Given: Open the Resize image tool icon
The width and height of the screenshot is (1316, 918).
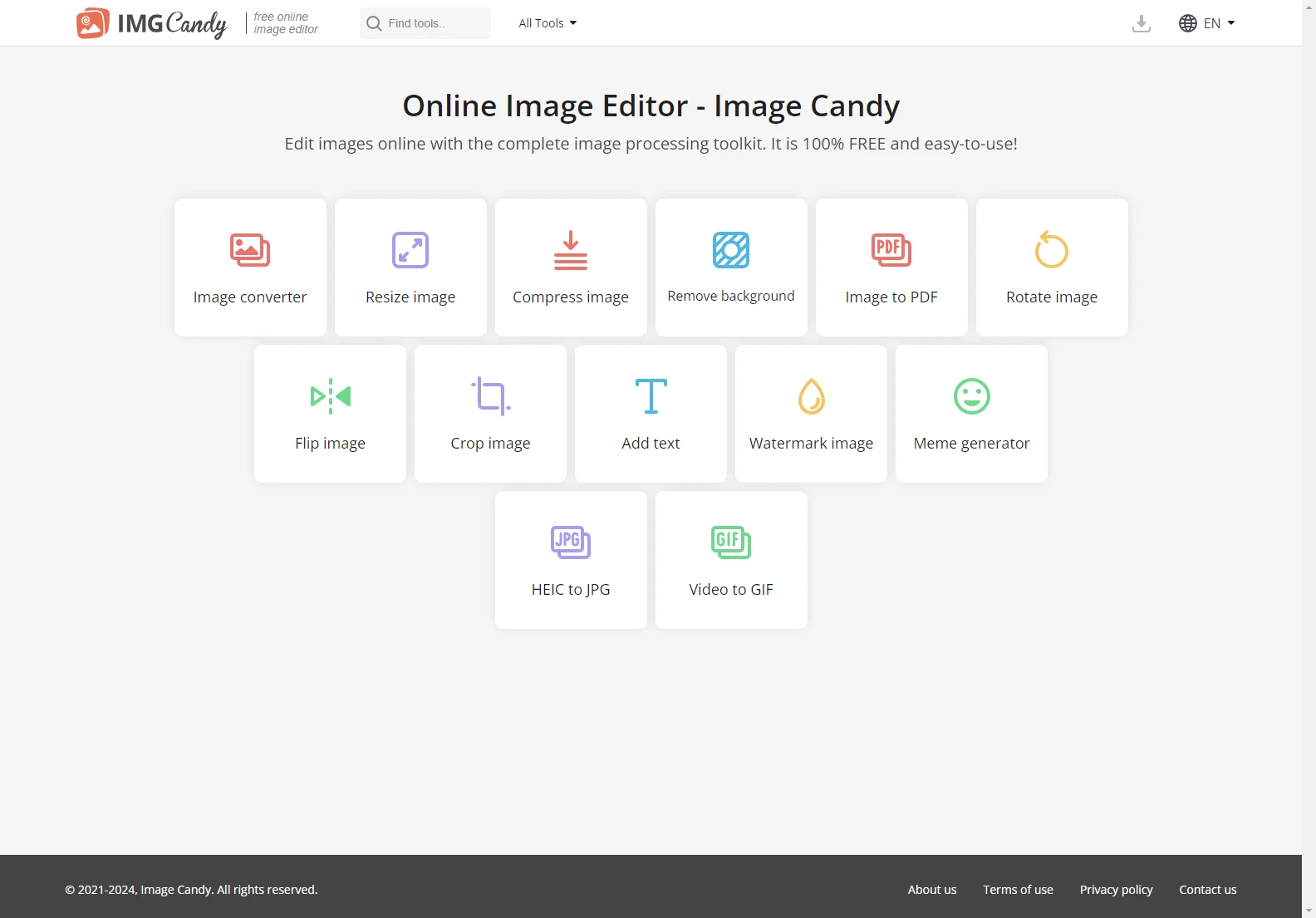Looking at the screenshot, I should click(410, 250).
